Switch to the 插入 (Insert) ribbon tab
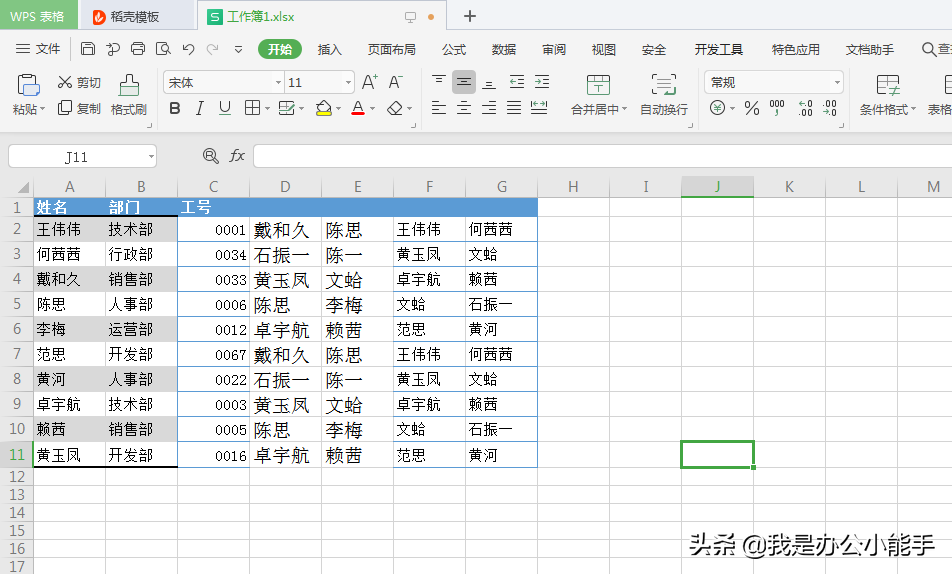Image resolution: width=952 pixels, height=574 pixels. coord(329,49)
